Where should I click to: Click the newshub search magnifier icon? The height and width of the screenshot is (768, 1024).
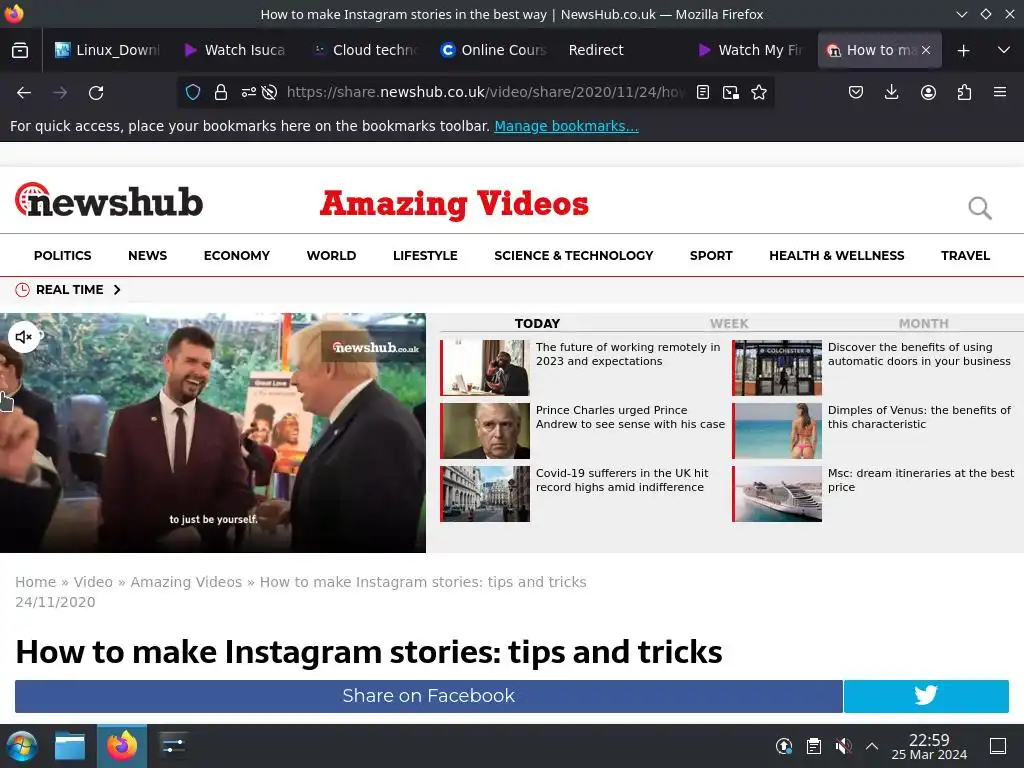pos(980,208)
